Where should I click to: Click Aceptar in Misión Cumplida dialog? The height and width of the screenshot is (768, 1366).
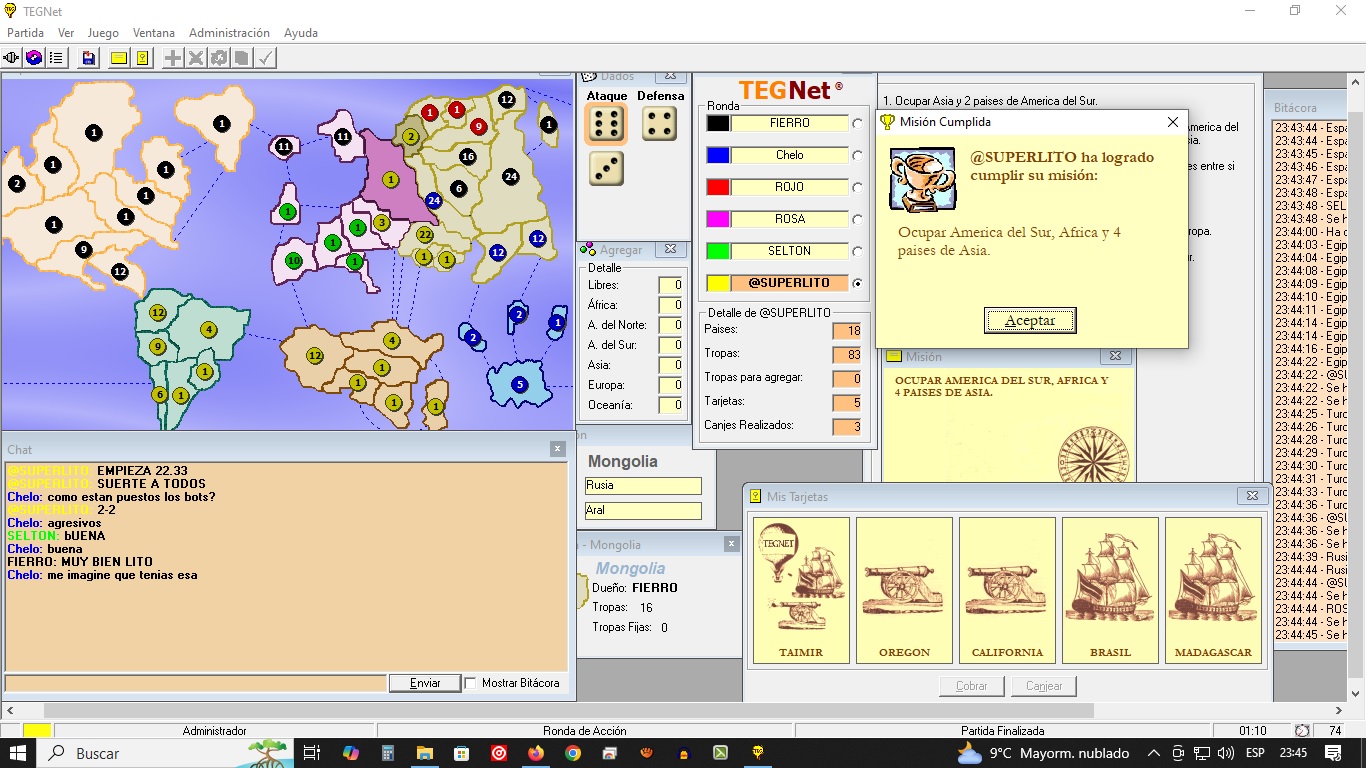(x=1030, y=321)
